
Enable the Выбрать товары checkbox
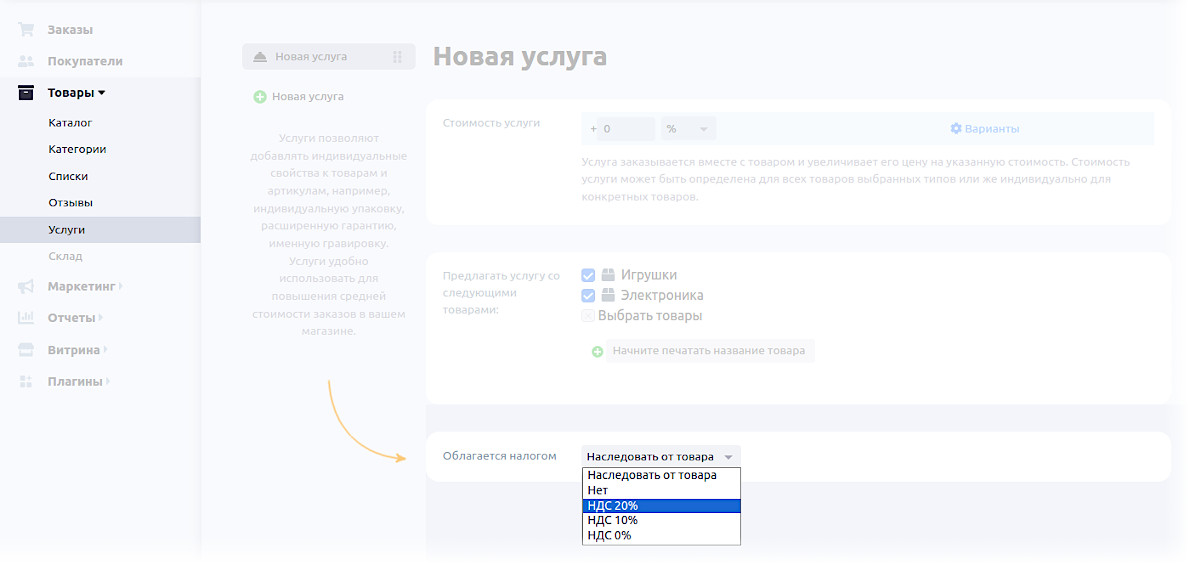point(588,316)
